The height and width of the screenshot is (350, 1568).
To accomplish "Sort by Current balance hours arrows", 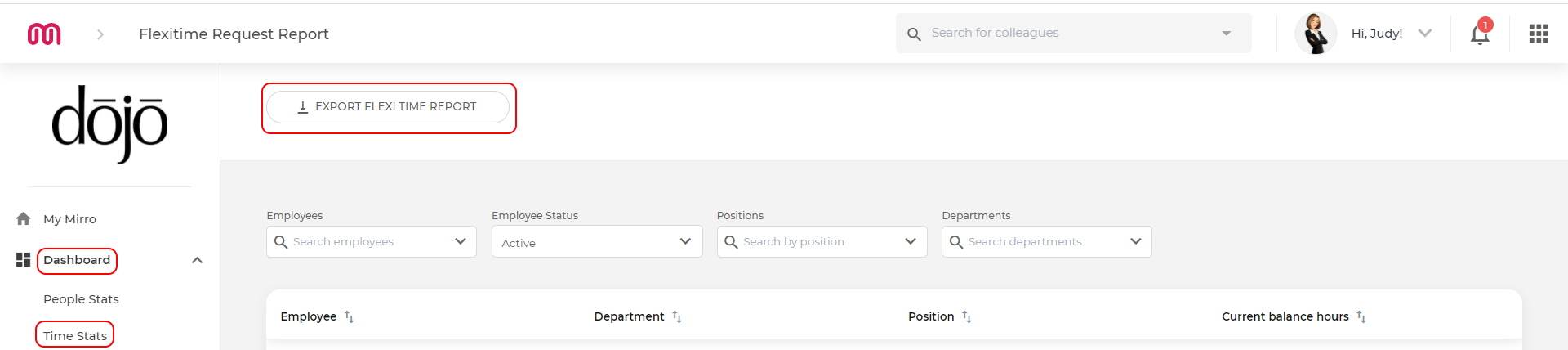I will (1361, 316).
